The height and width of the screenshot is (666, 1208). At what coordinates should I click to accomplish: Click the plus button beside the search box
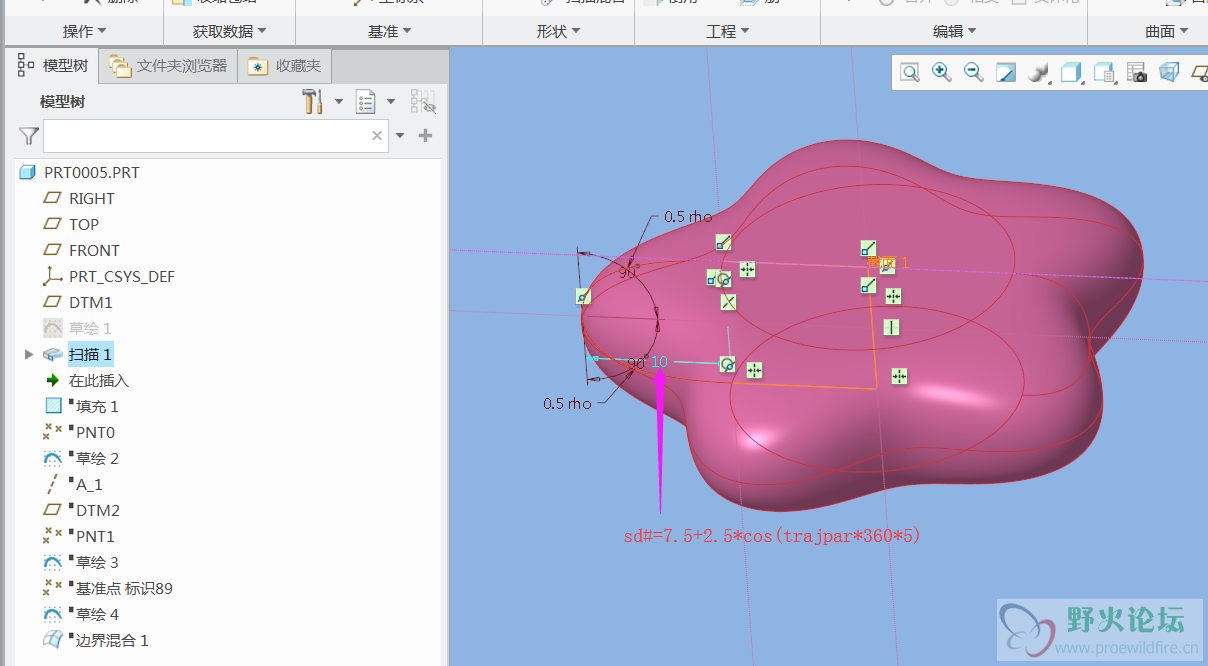[x=425, y=136]
